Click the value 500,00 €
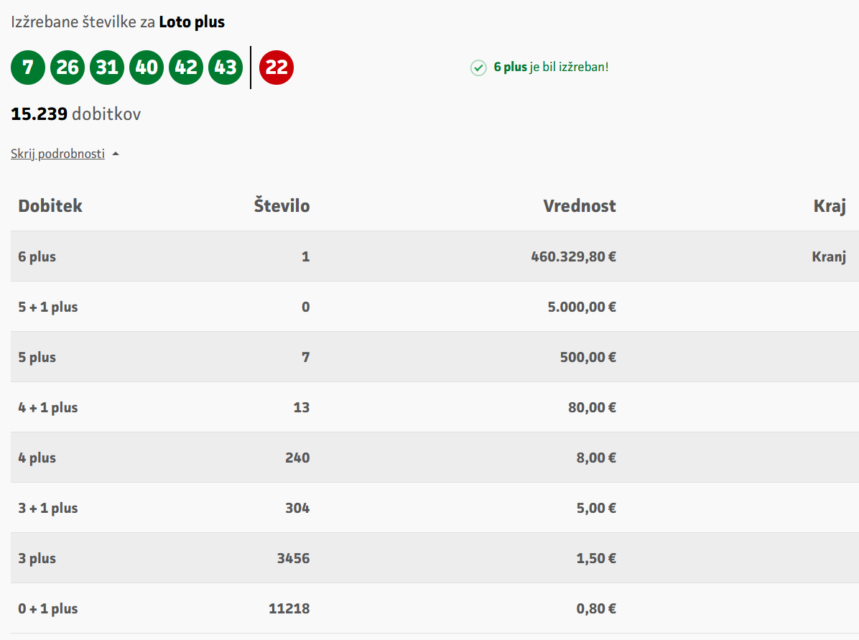Viewport: 859px width, 640px height. (588, 357)
